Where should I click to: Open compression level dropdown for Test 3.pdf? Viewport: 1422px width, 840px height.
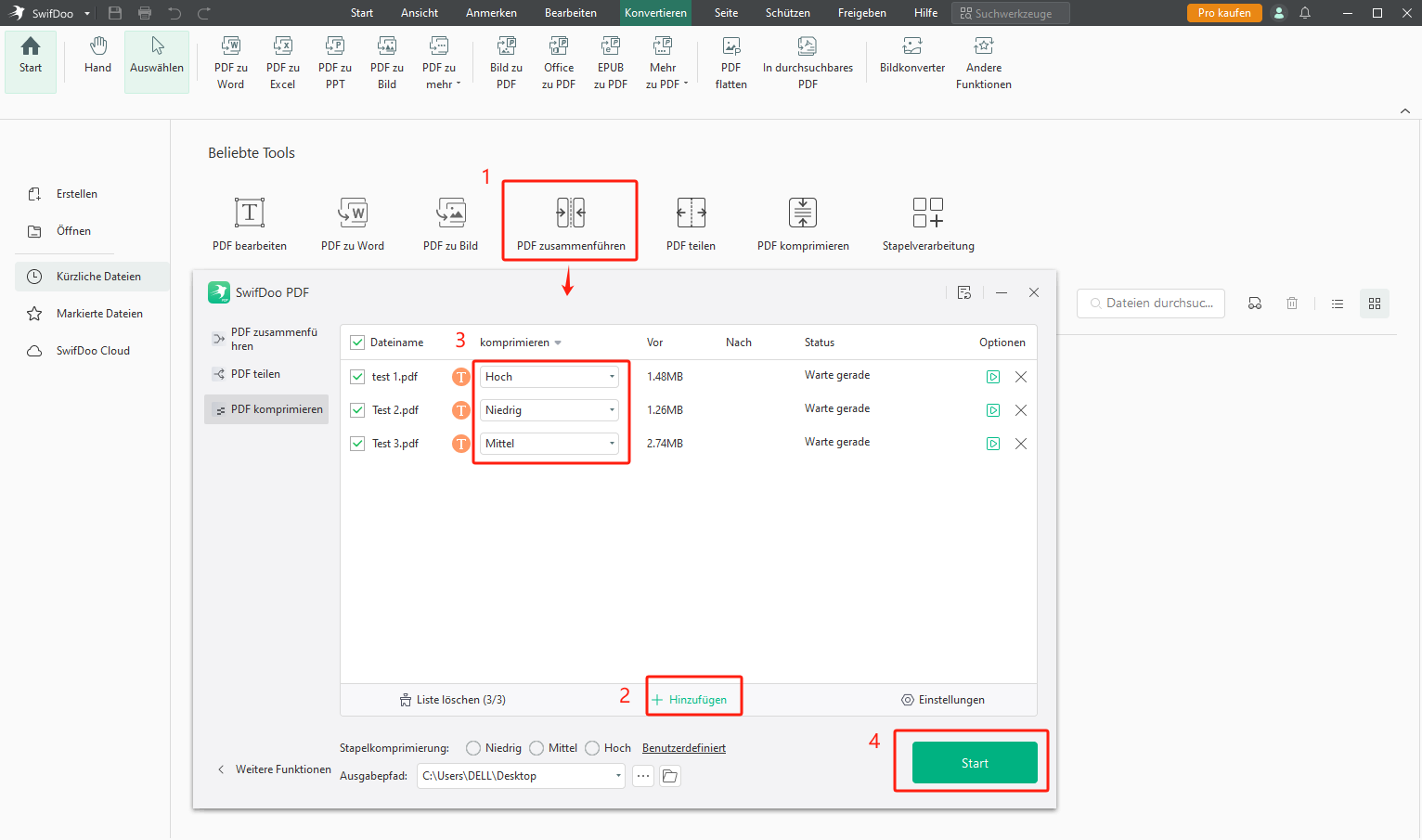(x=549, y=444)
